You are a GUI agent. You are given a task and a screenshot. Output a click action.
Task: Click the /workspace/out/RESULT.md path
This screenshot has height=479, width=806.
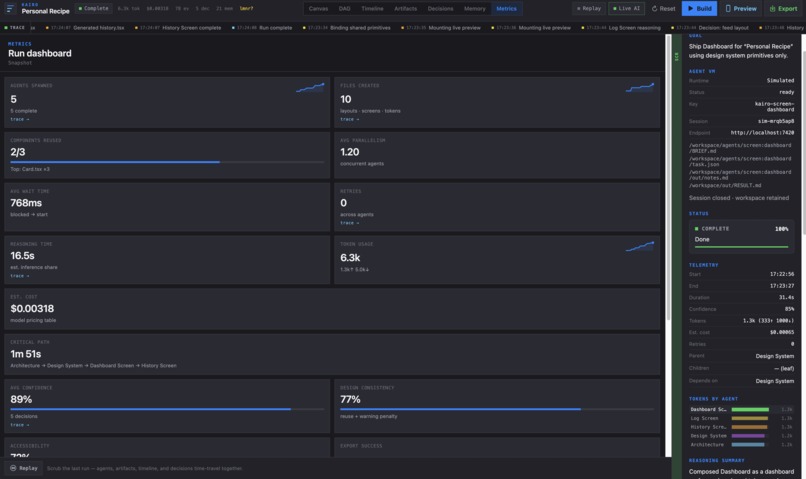tap(725, 186)
